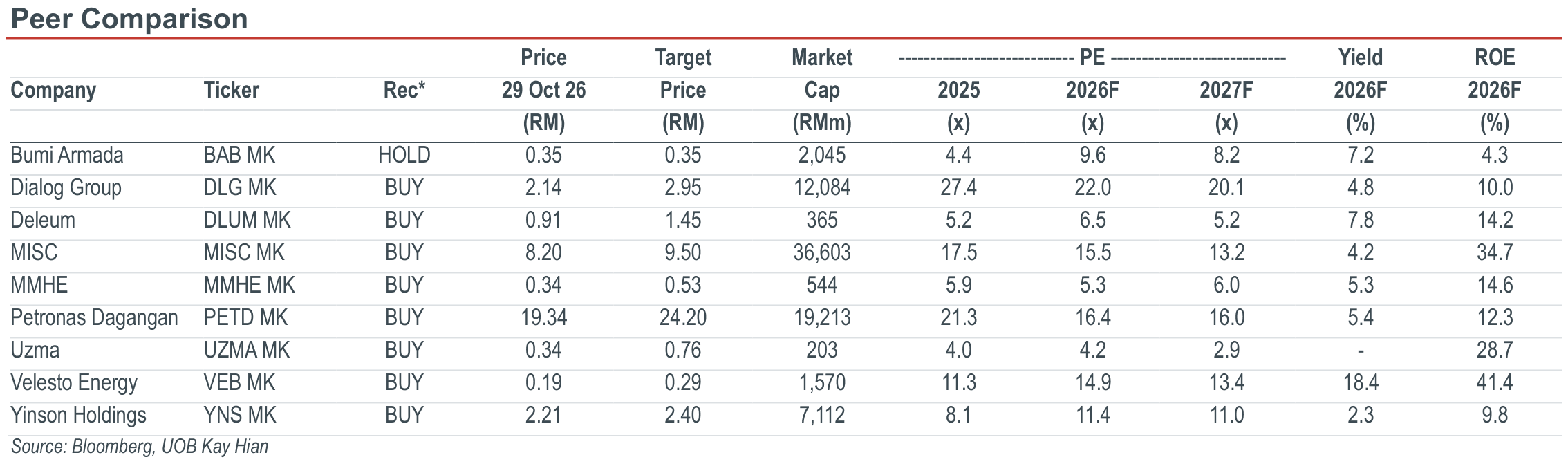The width and height of the screenshot is (1568, 464).
Task: Select the 2027F PE column header
Action: (1226, 90)
